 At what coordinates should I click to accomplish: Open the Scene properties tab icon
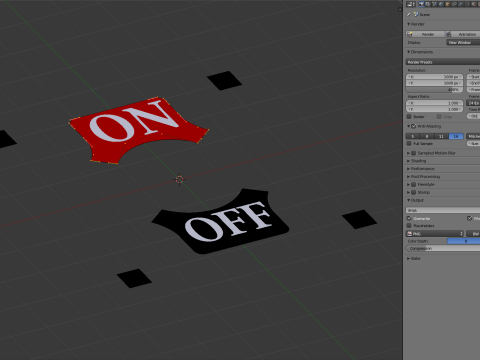point(435,4)
